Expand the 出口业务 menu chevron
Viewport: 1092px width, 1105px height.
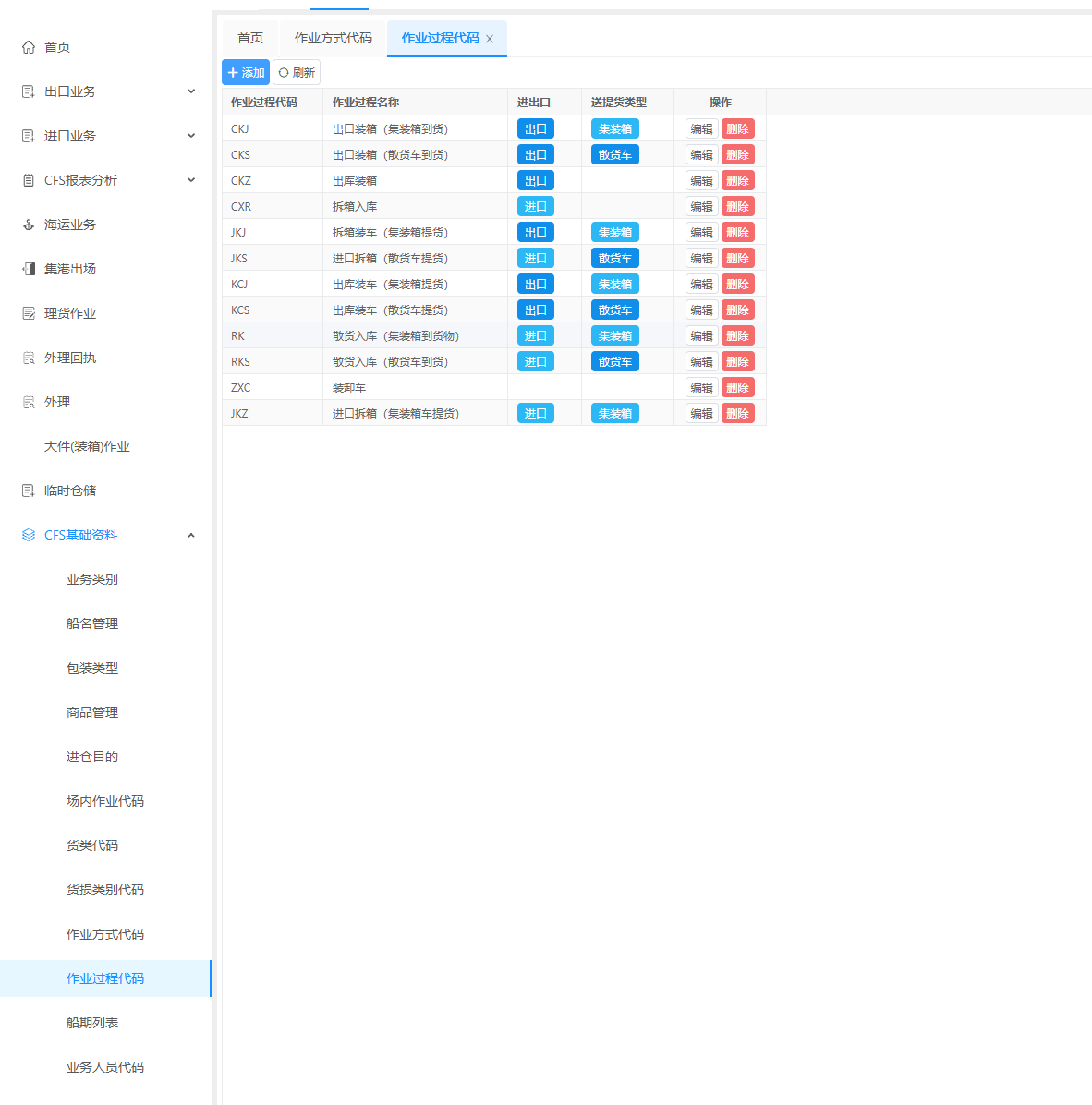click(x=191, y=91)
